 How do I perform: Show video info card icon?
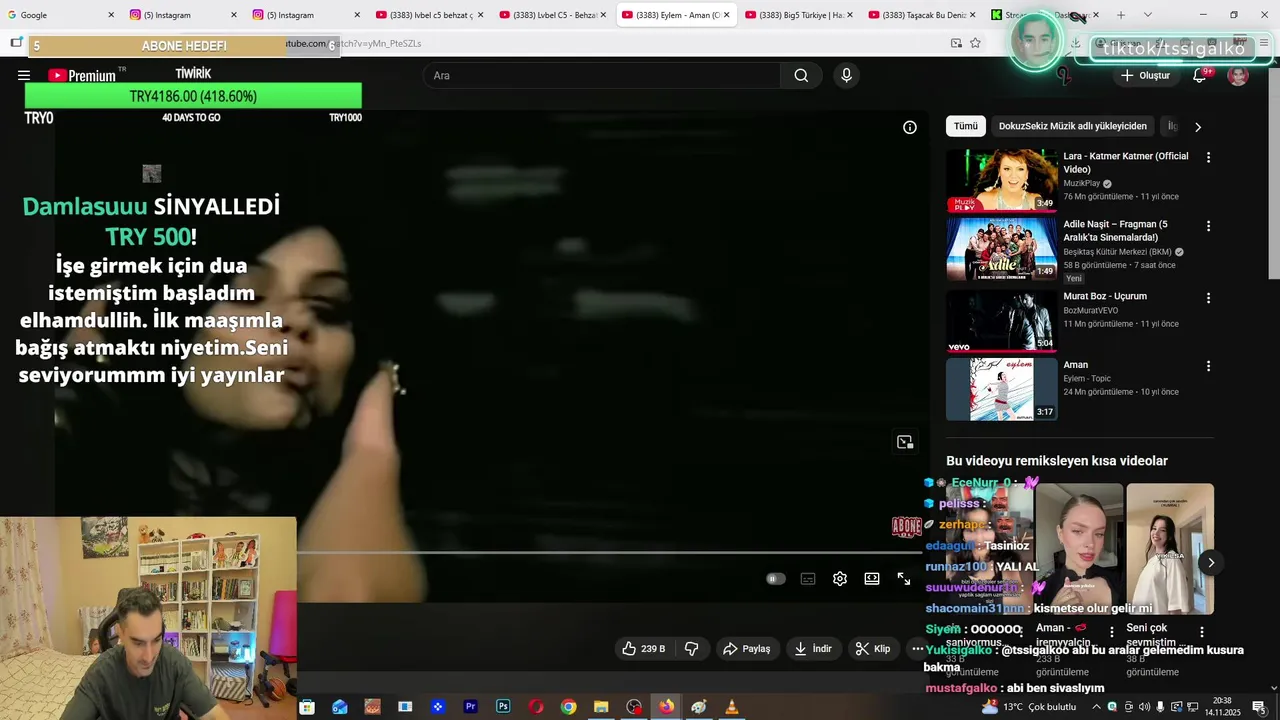point(910,127)
